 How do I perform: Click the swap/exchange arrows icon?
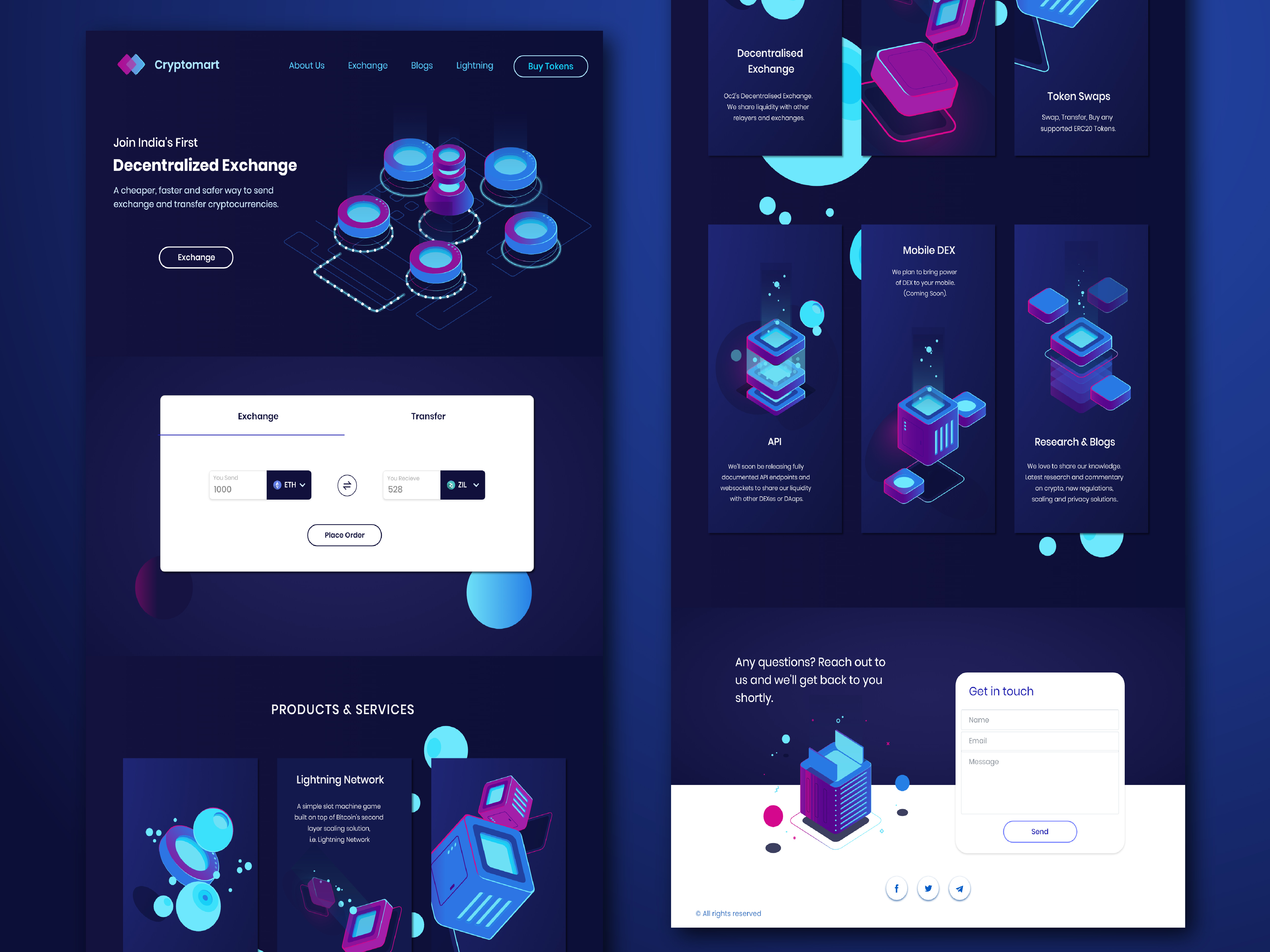[347, 485]
